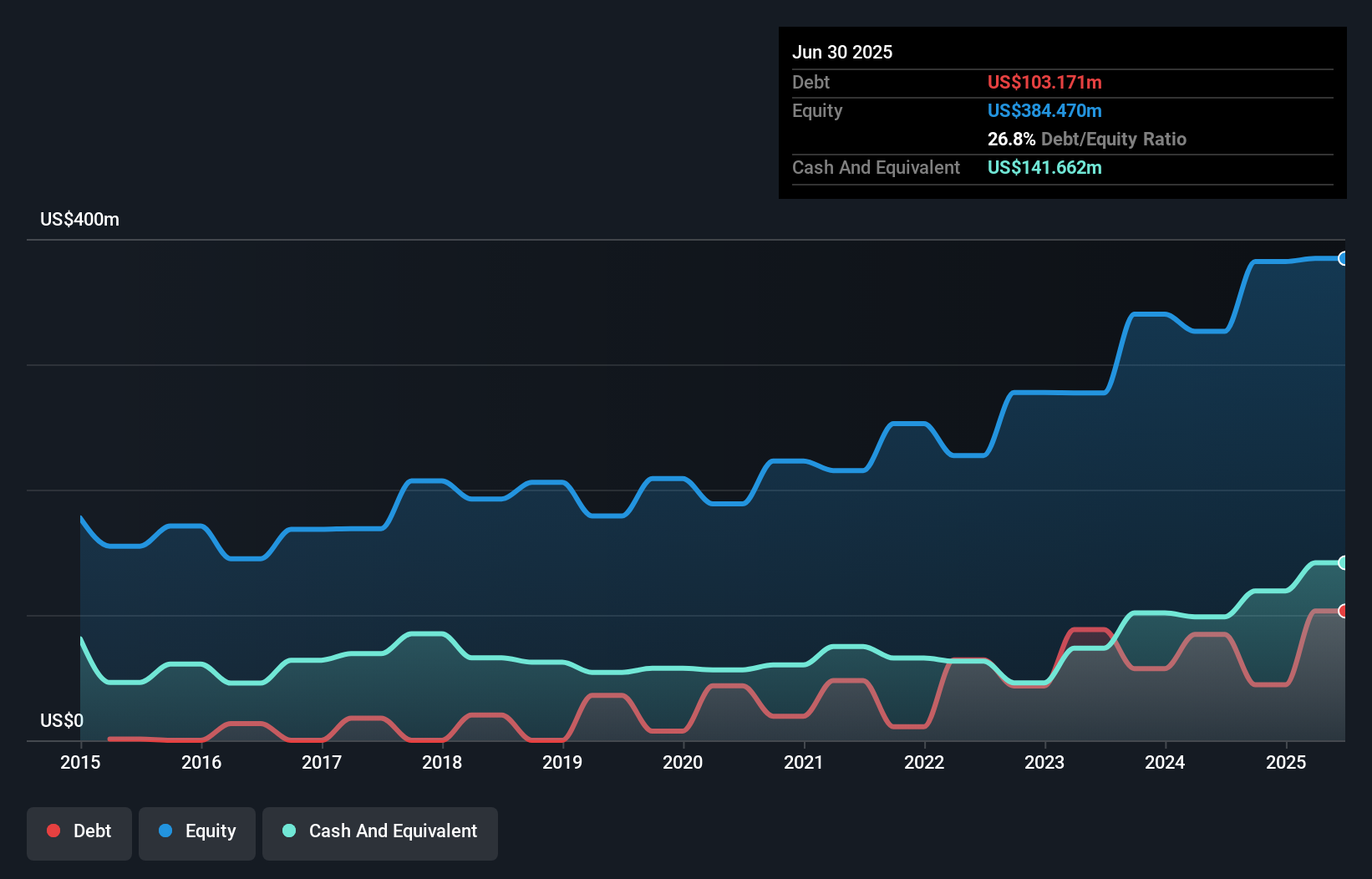Click the blue Equity value US$384.470m
This screenshot has height=879, width=1372.
(x=1044, y=110)
